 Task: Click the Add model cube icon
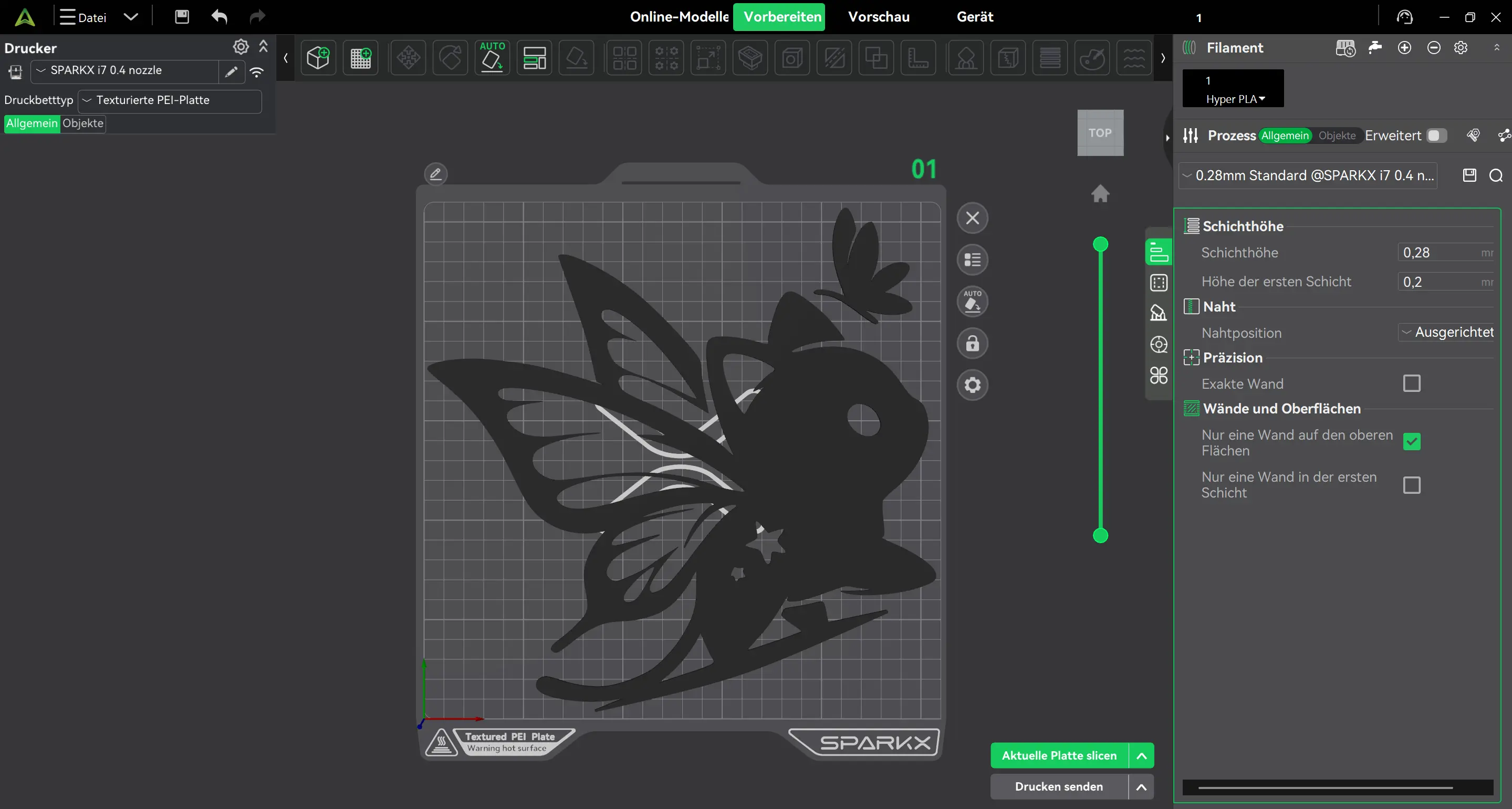coord(318,58)
